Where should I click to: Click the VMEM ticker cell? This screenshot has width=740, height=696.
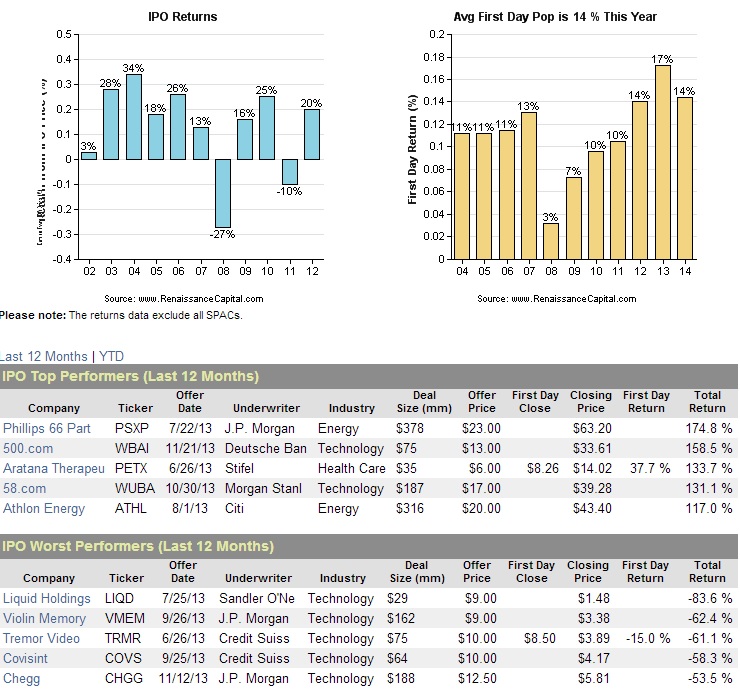pyautogui.click(x=125, y=619)
